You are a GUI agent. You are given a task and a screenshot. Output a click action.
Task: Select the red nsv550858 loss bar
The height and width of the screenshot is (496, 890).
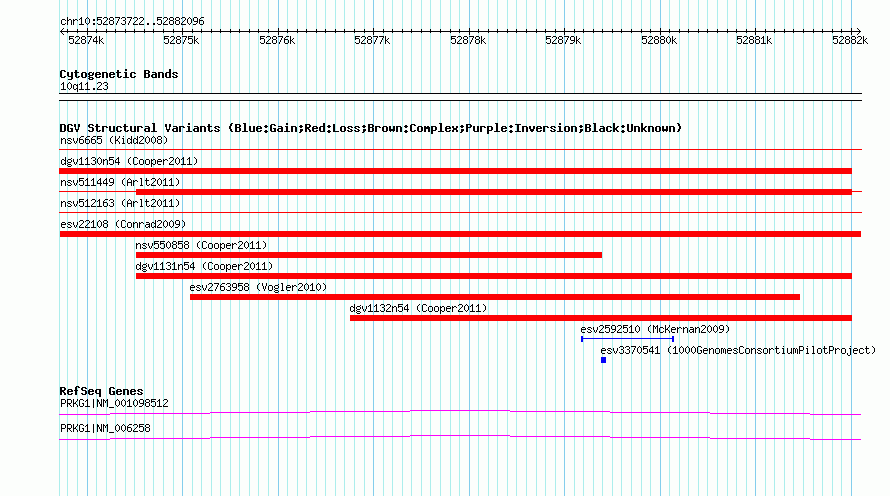click(x=369, y=255)
